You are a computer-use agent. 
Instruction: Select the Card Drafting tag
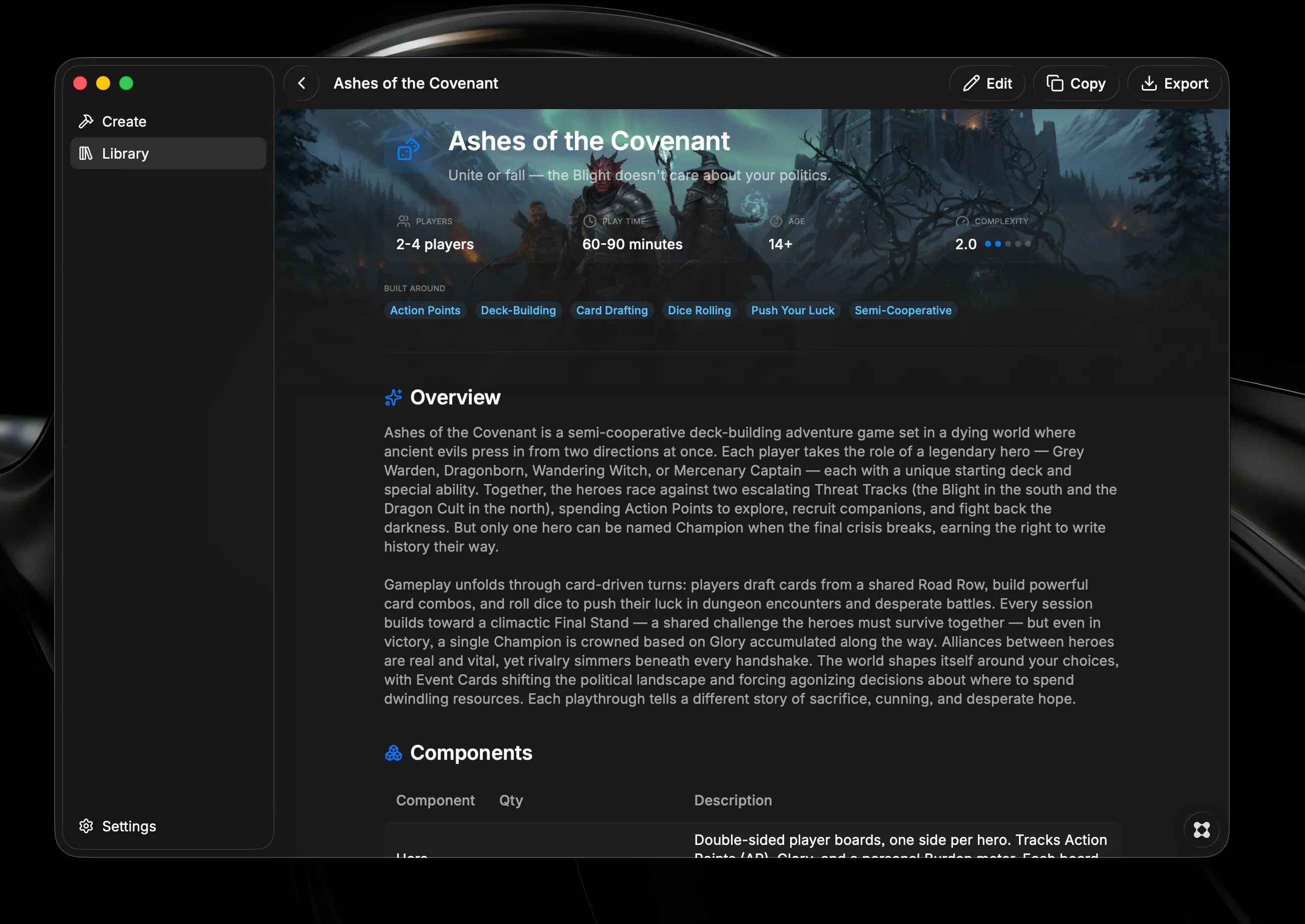tap(612, 311)
